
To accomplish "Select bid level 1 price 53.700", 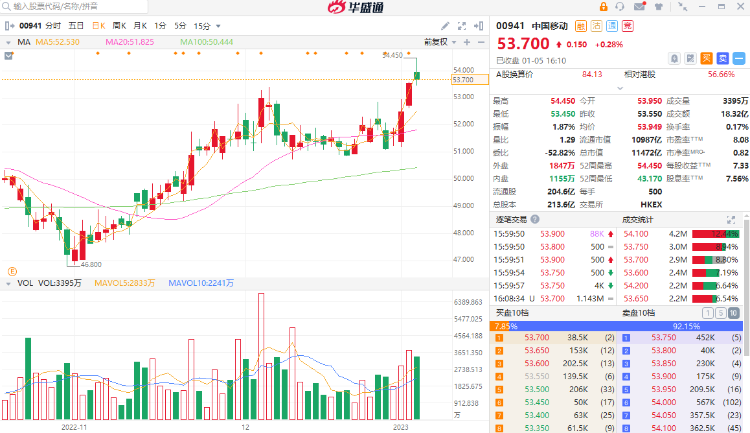I will click(x=537, y=337).
